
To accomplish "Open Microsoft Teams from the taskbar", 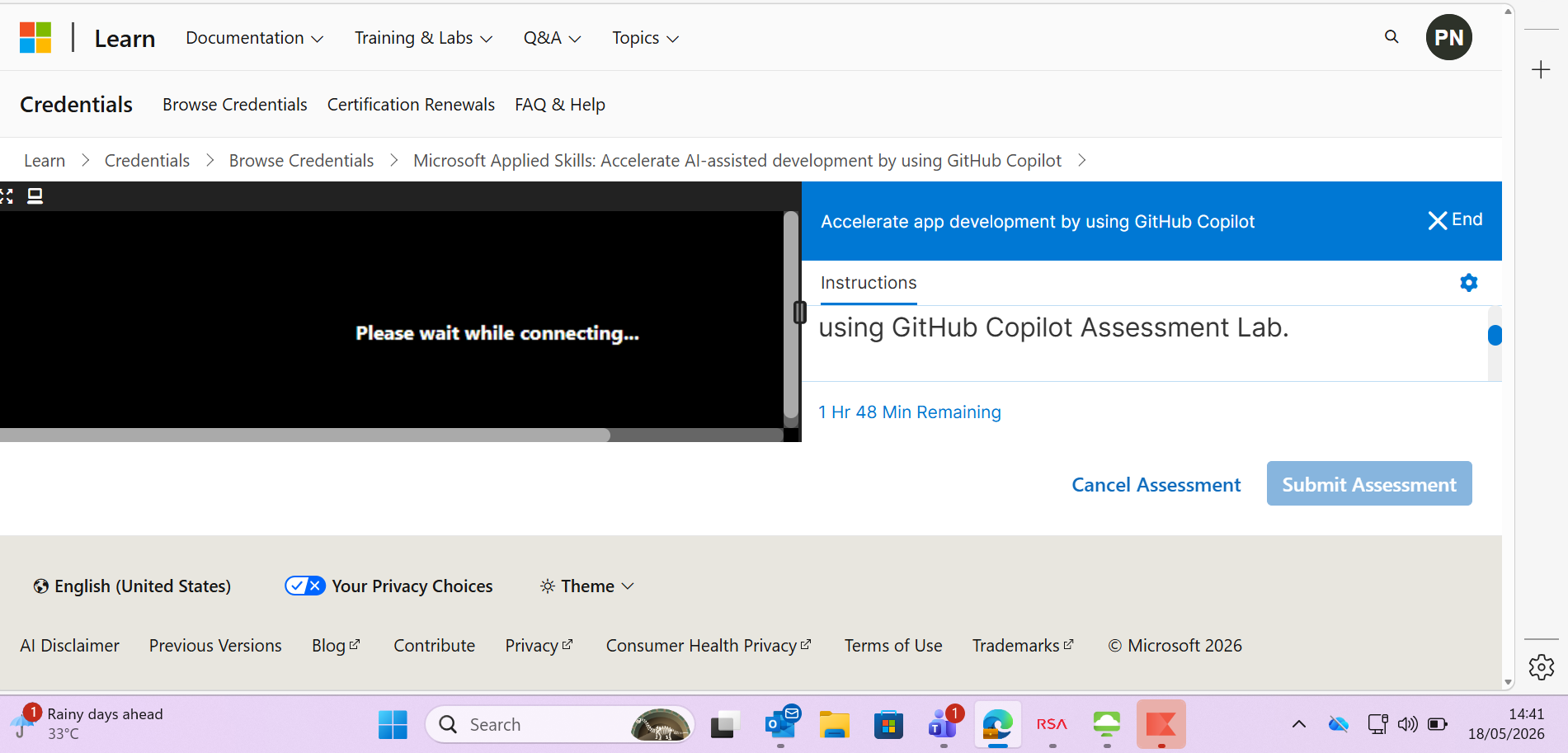I will (x=944, y=724).
